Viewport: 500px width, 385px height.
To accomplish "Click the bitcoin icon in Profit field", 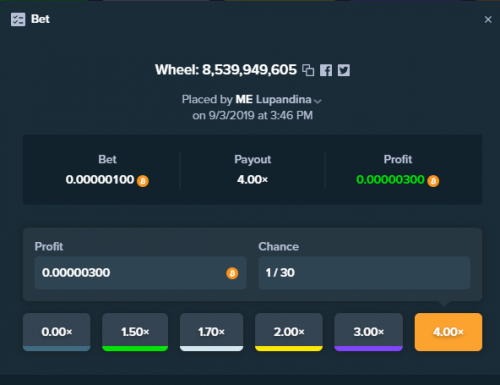I will [232, 273].
